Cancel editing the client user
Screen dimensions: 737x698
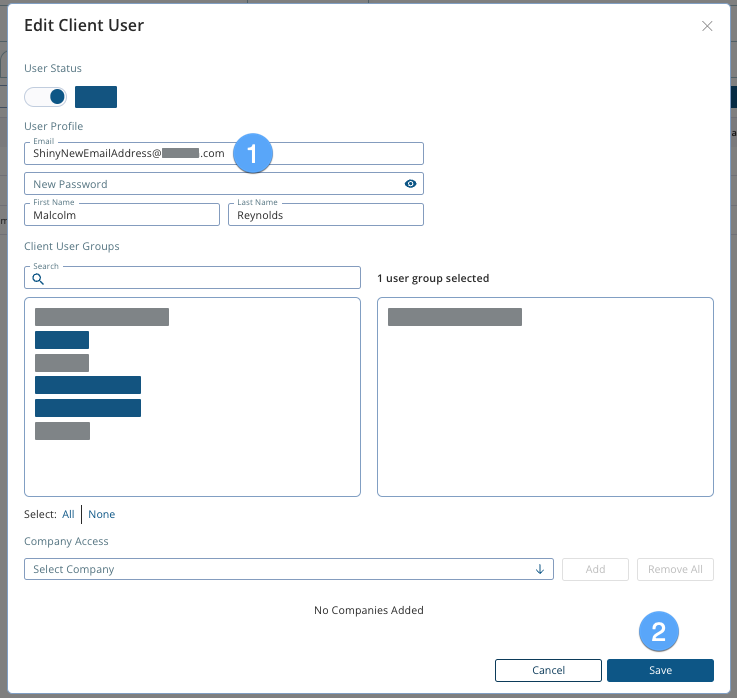[548, 670]
